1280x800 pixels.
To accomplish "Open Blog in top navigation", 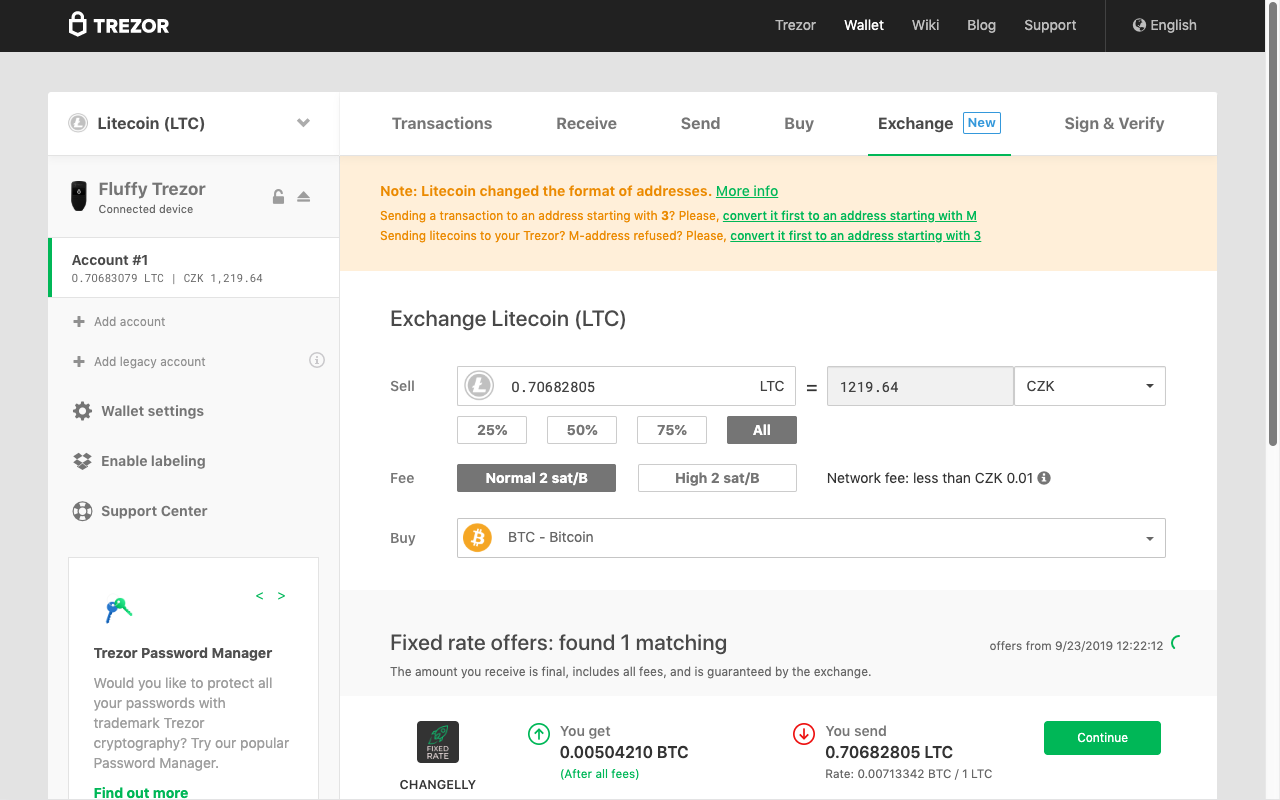I will [x=982, y=25].
